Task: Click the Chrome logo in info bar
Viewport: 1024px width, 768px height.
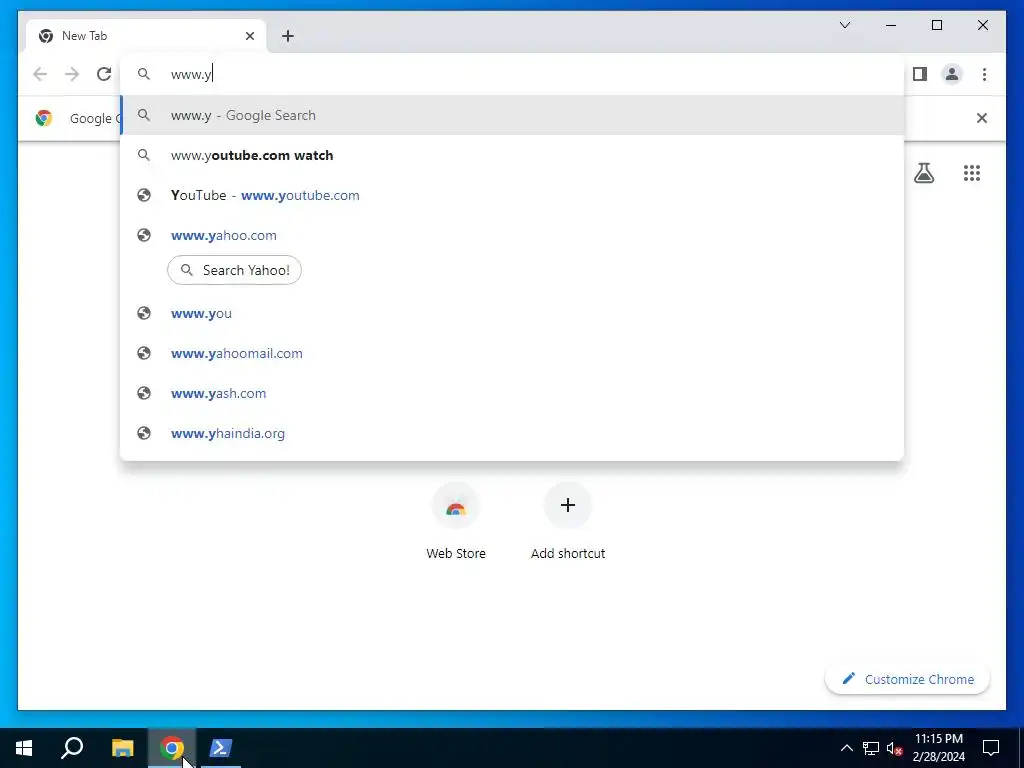Action: pyautogui.click(x=44, y=118)
